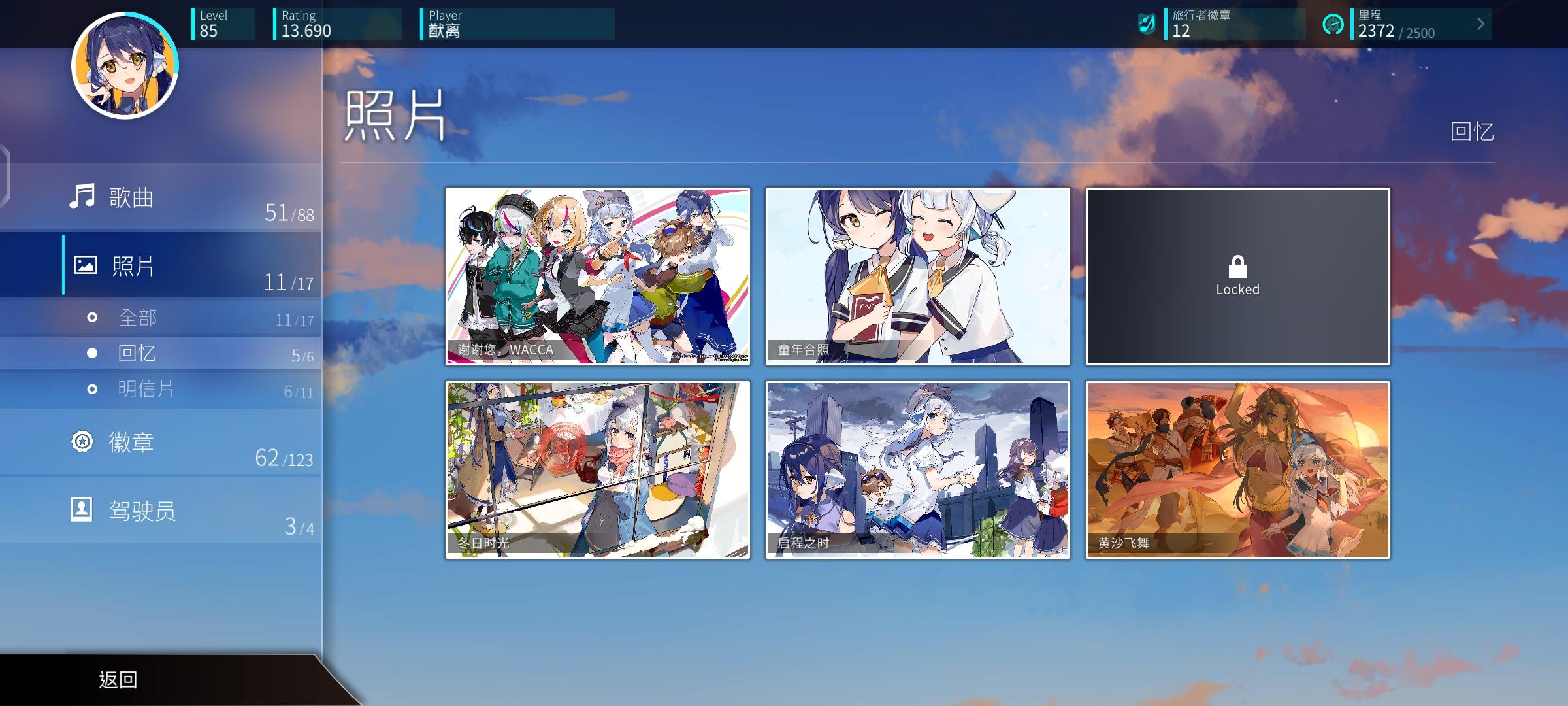Tap the 回忆 label at top right
This screenshot has height=706, width=1568.
pos(1472,131)
